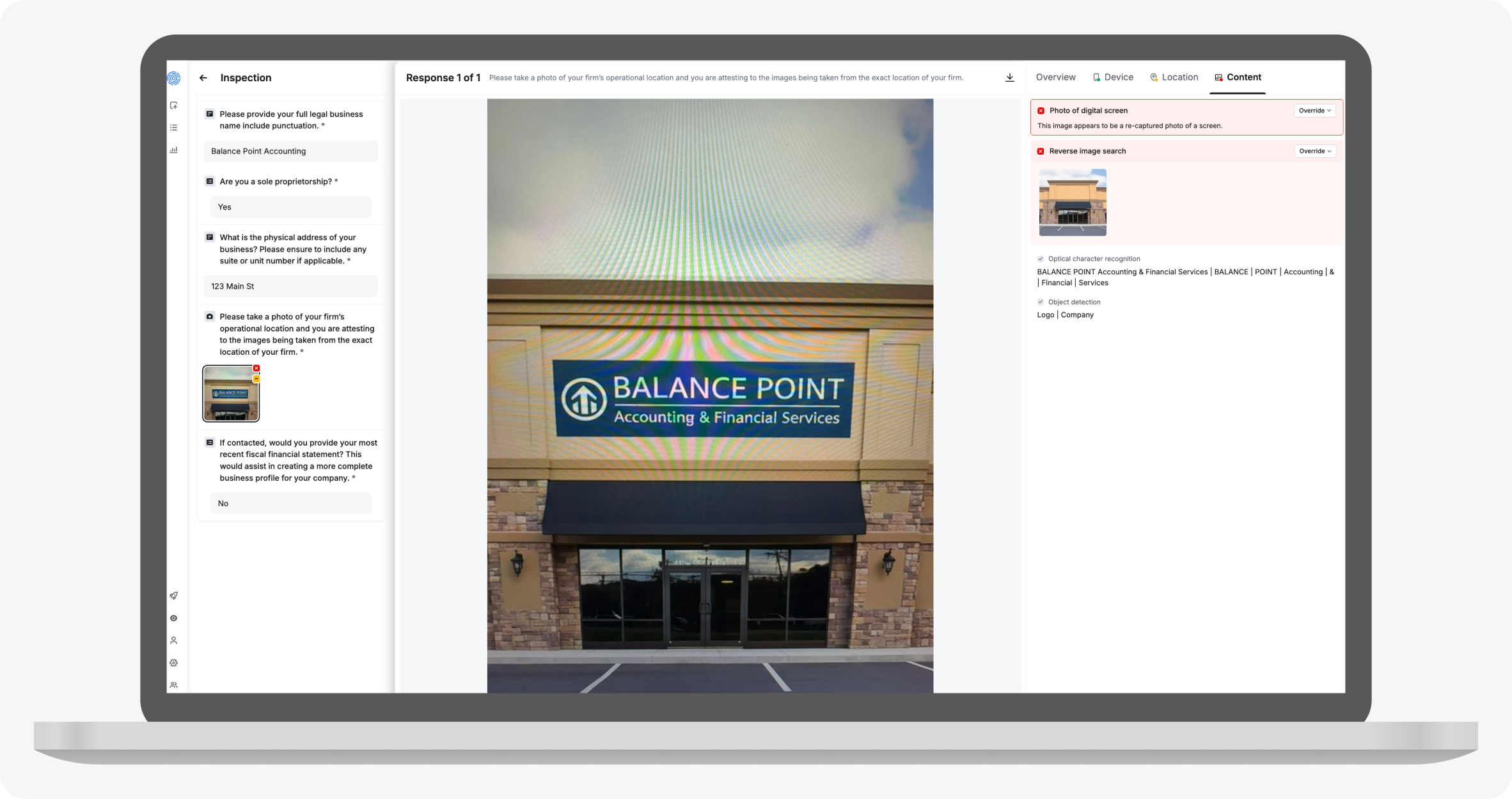Open the list view icon in sidebar
Viewport: 1512px width, 799px height.
click(x=174, y=127)
